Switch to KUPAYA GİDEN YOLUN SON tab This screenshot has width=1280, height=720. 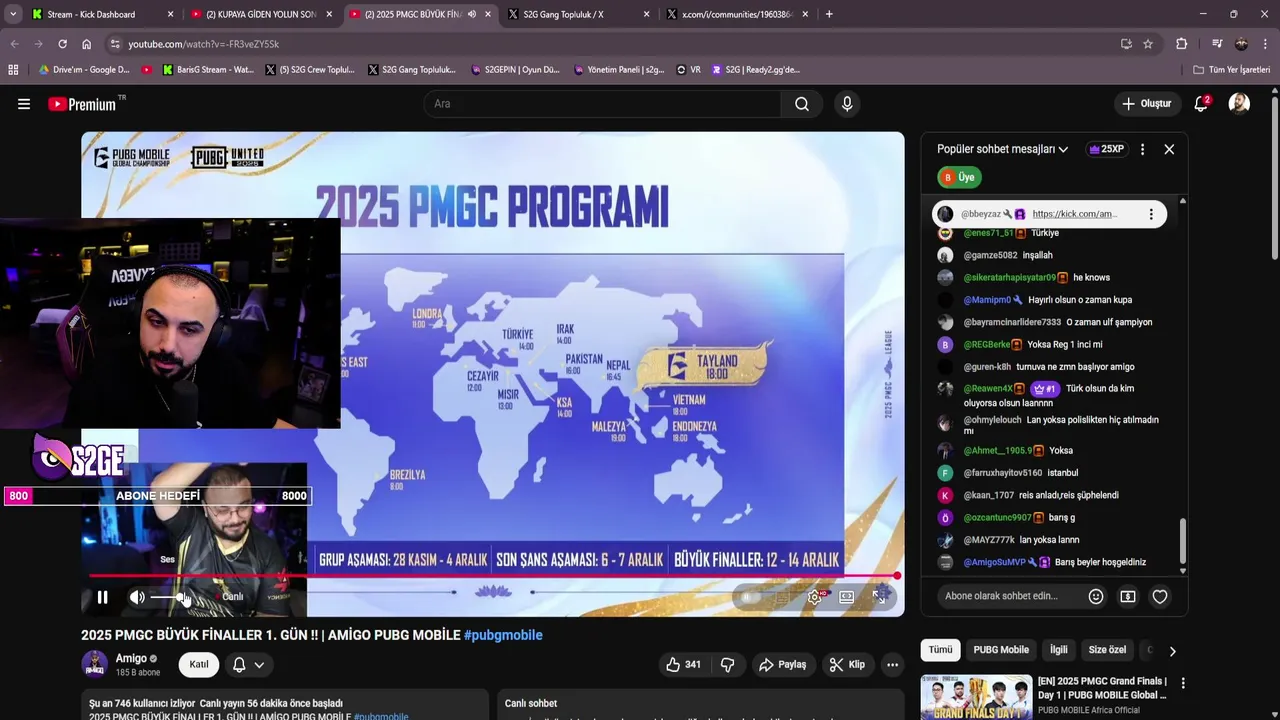pyautogui.click(x=262, y=14)
